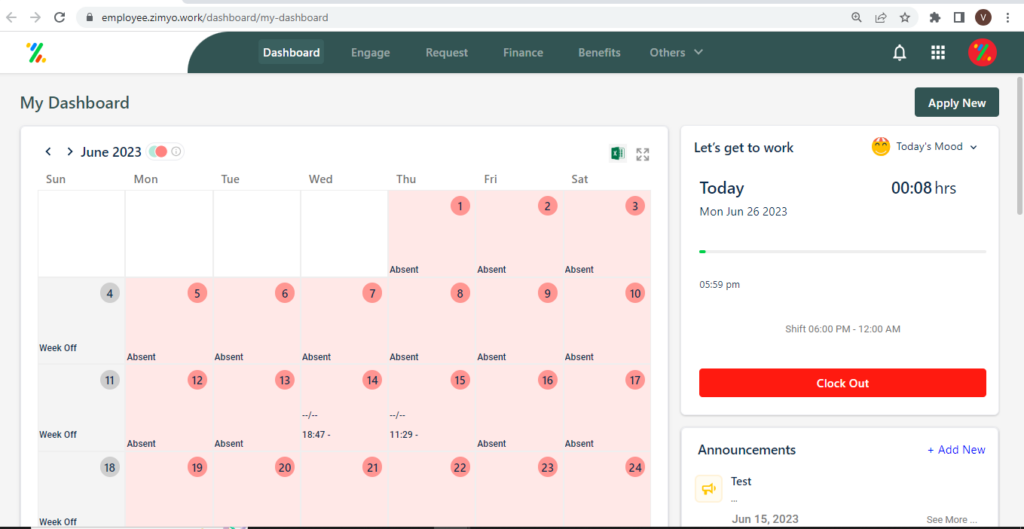The image size is (1024, 529).
Task: Go to the Request tab
Action: point(447,52)
